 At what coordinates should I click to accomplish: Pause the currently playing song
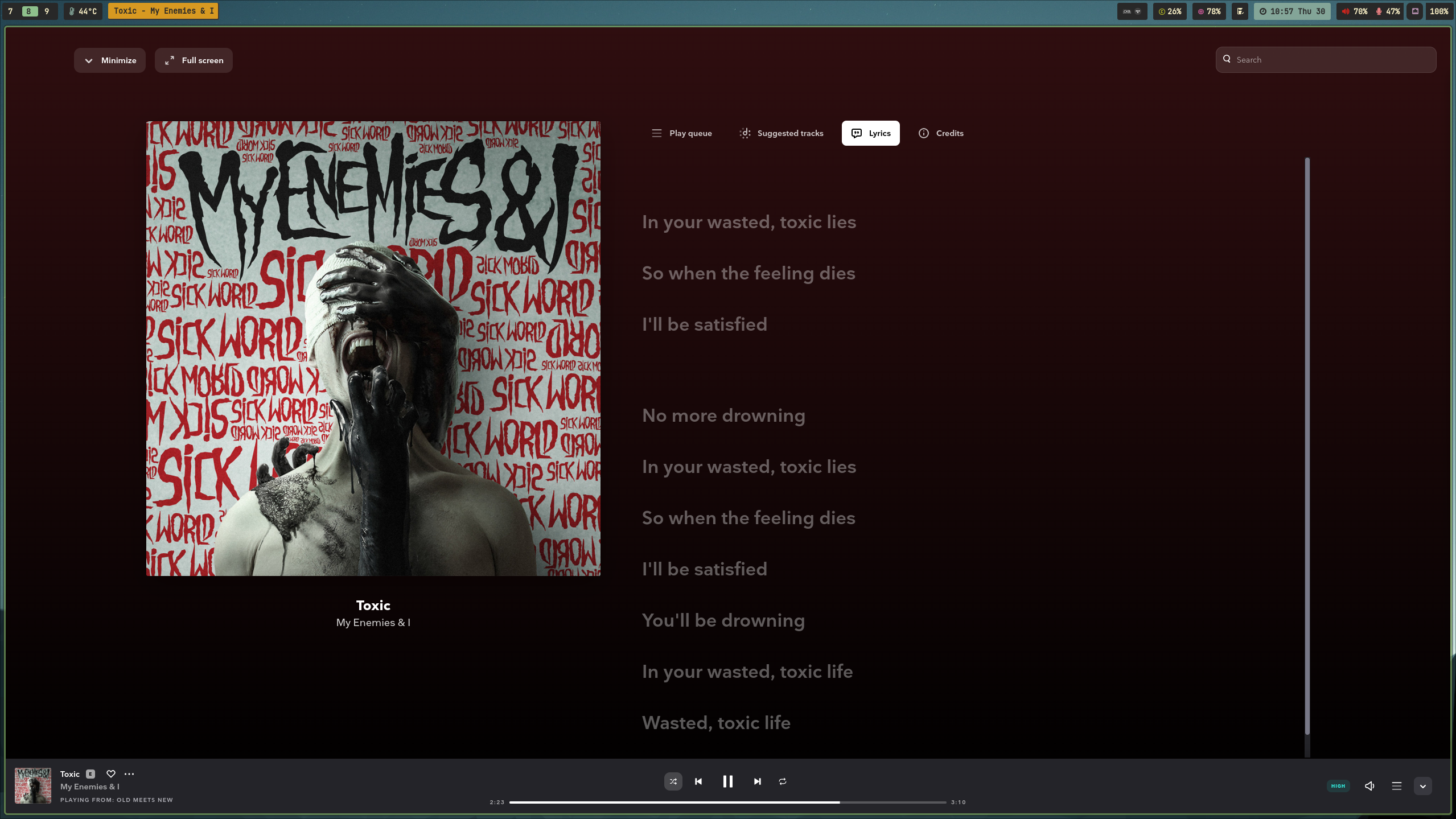727,781
